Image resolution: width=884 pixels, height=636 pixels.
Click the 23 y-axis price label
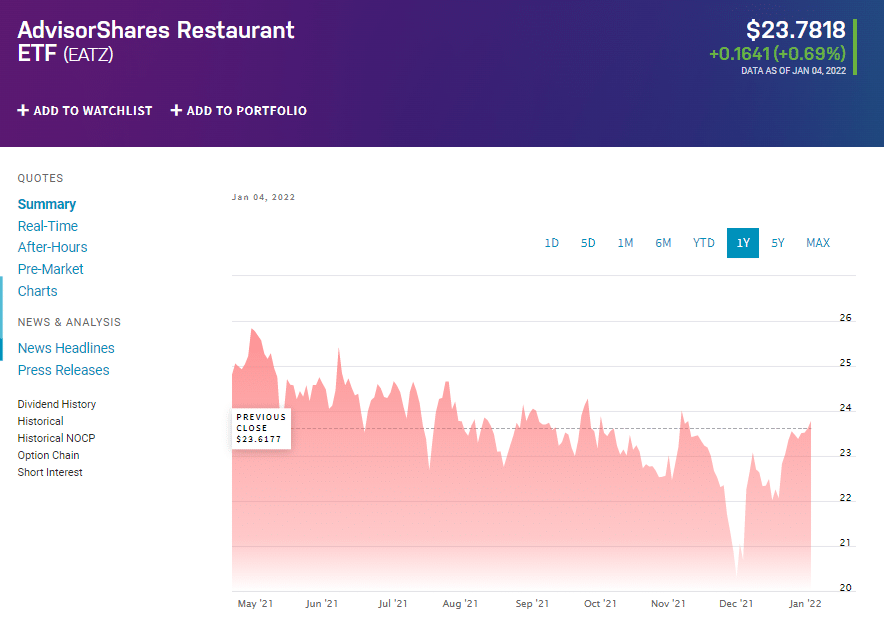[845, 453]
